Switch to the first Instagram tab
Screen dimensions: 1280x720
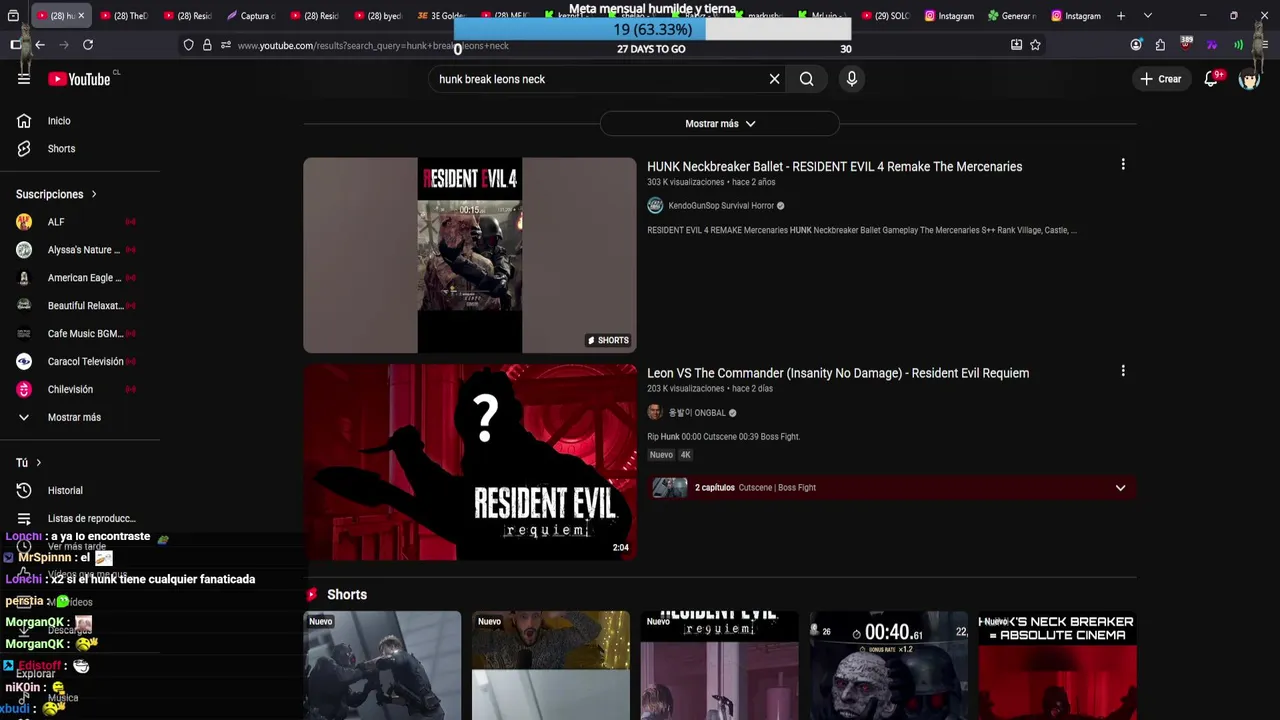951,16
